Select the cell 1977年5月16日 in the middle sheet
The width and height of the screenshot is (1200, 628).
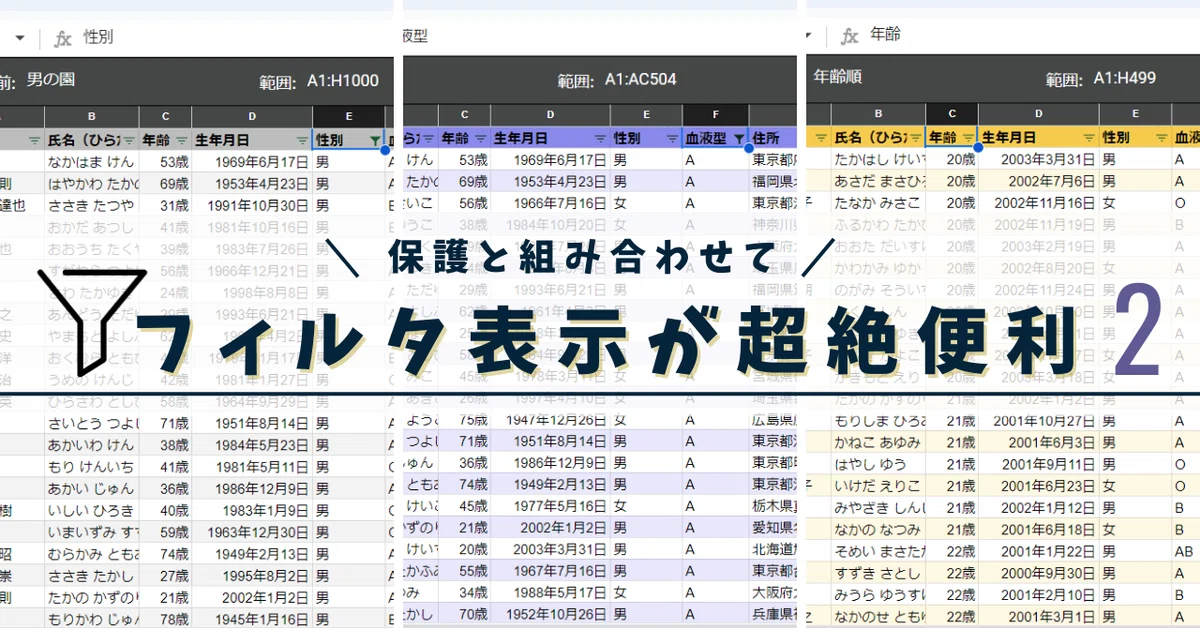pyautogui.click(x=550, y=506)
